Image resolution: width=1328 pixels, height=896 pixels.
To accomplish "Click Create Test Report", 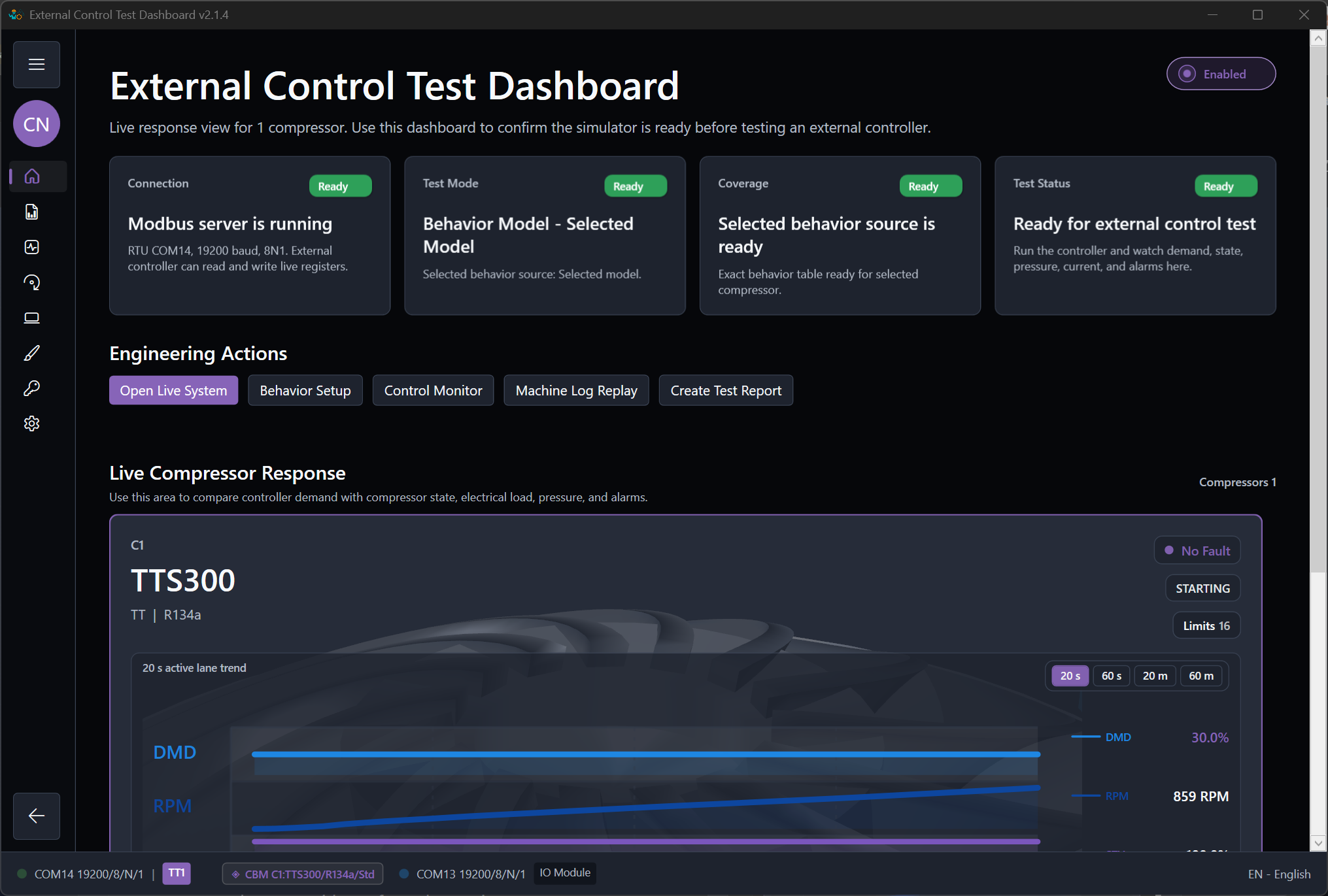I will click(x=726, y=390).
